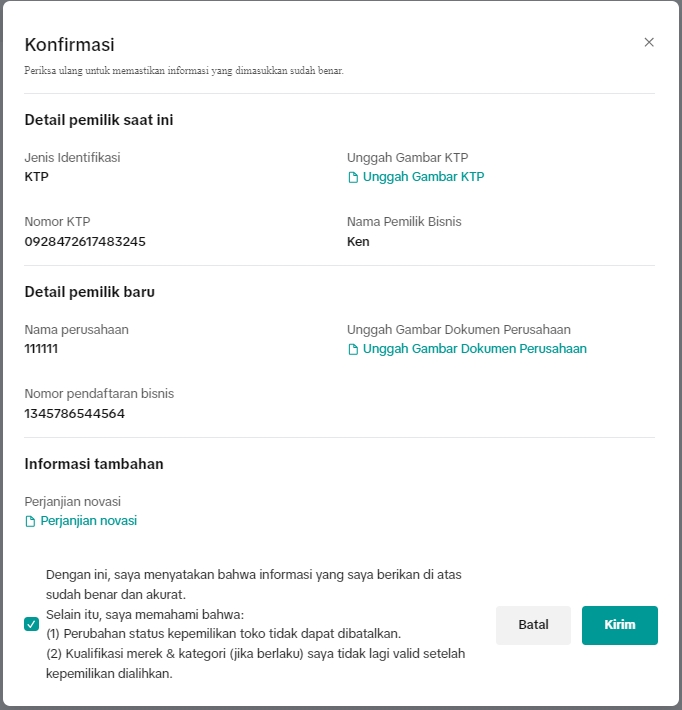The height and width of the screenshot is (710, 682).
Task: Click the Informasi tambahan heading
Action: pos(94,464)
